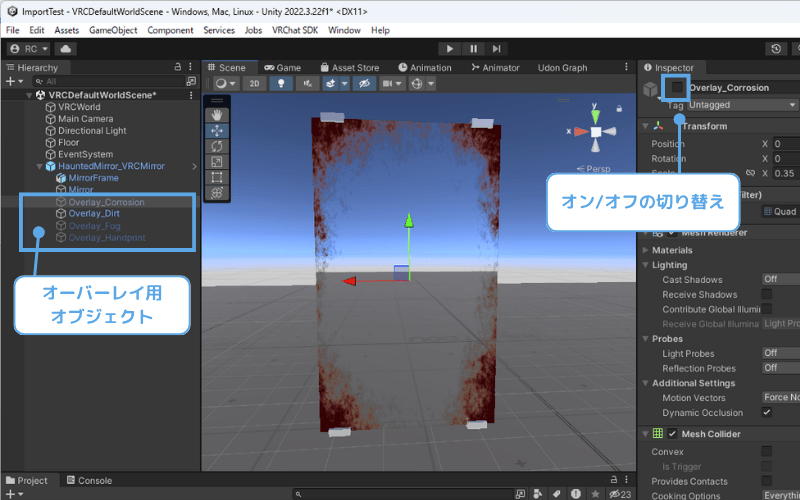Open the File menu
Image resolution: width=800 pixels, height=500 pixels.
13,30
